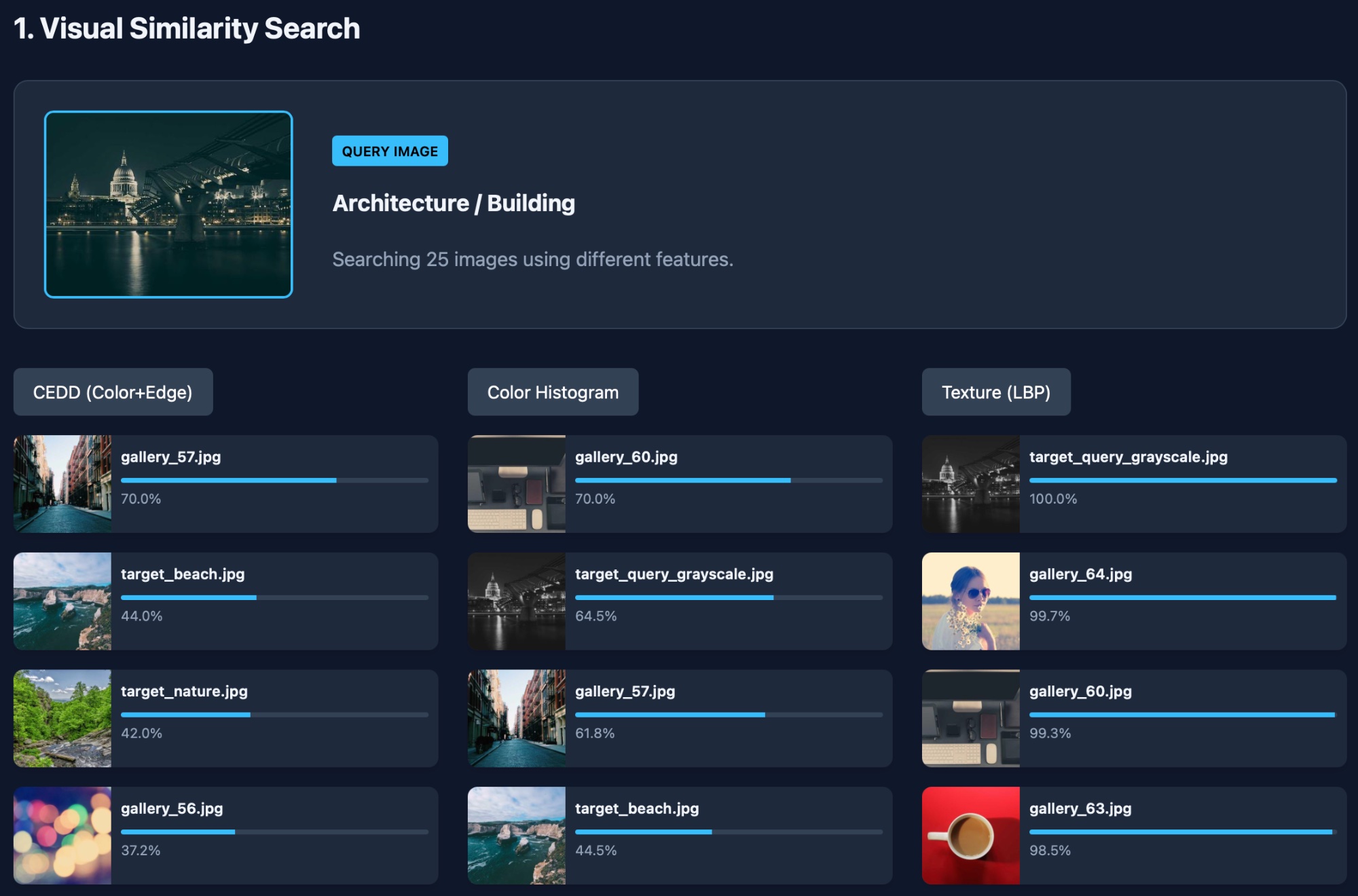Click the 99.3% score text
The height and width of the screenshot is (896, 1358).
[x=1050, y=733]
